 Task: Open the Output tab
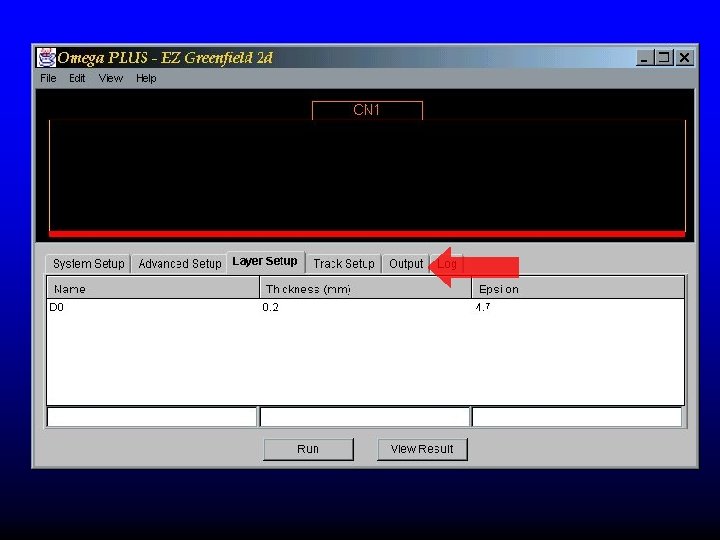point(406,264)
